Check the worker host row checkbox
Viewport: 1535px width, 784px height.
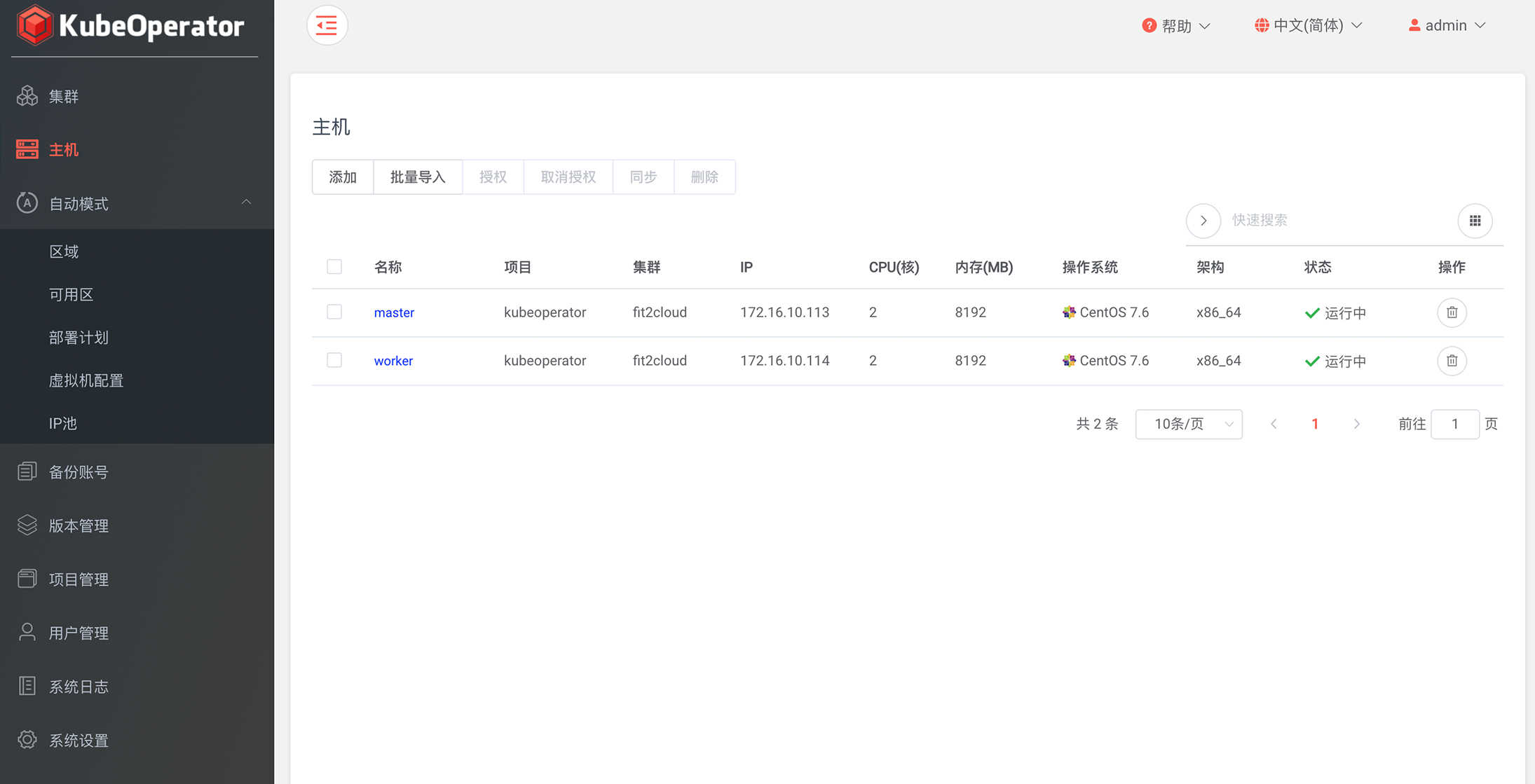coord(334,360)
